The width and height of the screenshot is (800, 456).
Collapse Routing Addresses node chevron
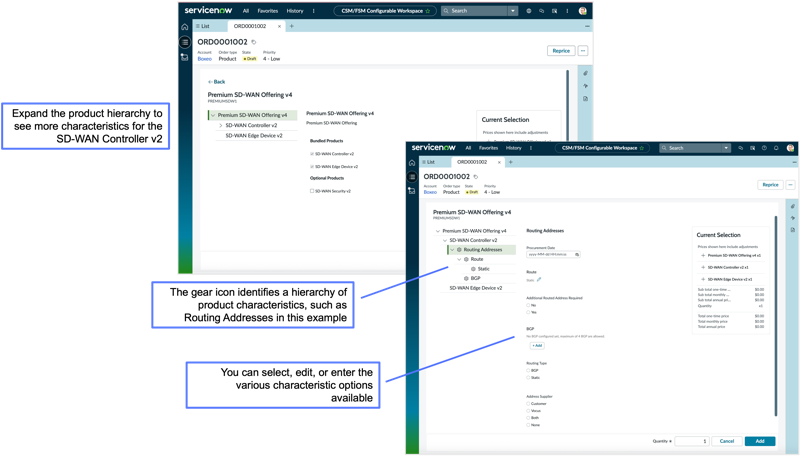coord(452,250)
